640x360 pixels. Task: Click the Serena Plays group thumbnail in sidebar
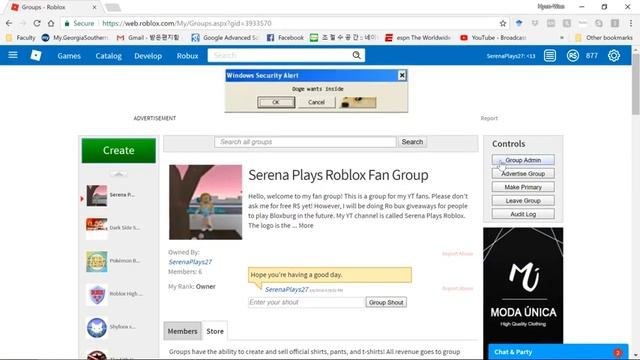click(97, 195)
